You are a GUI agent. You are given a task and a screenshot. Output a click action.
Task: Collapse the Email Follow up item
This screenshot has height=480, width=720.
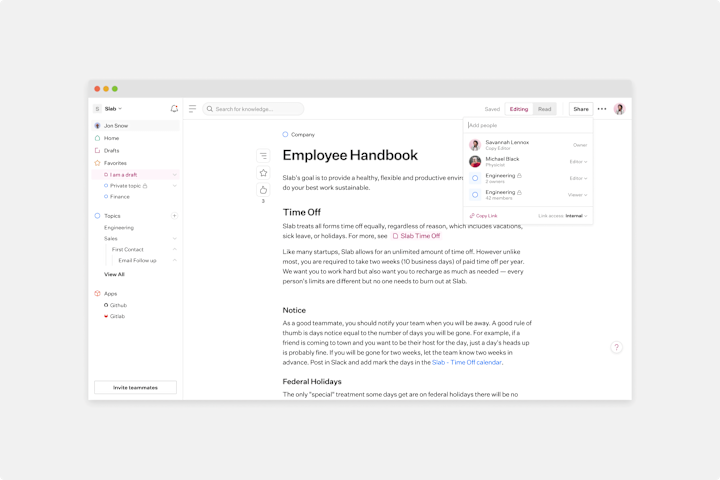pyautogui.click(x=174, y=260)
